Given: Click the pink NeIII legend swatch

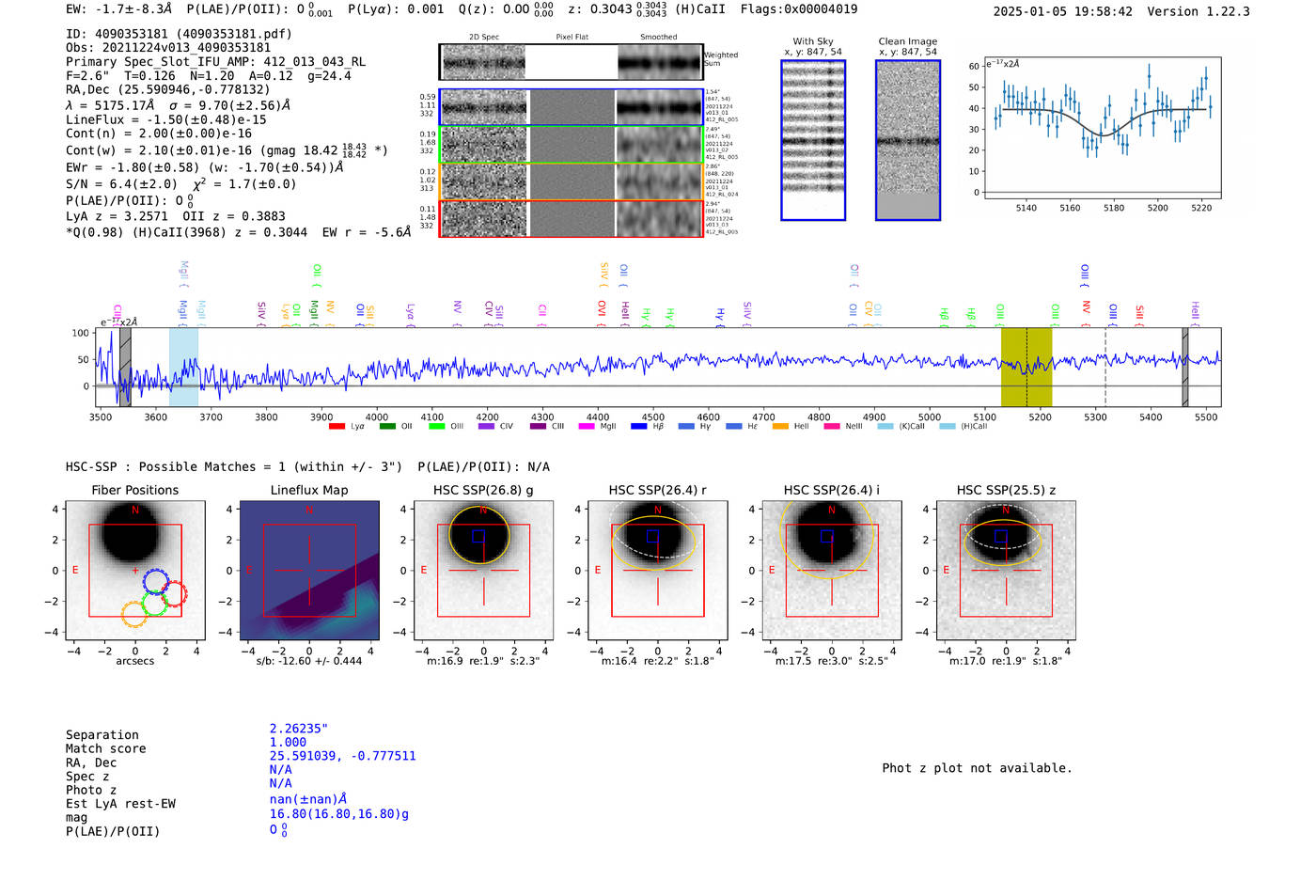Looking at the screenshot, I should pos(831,427).
